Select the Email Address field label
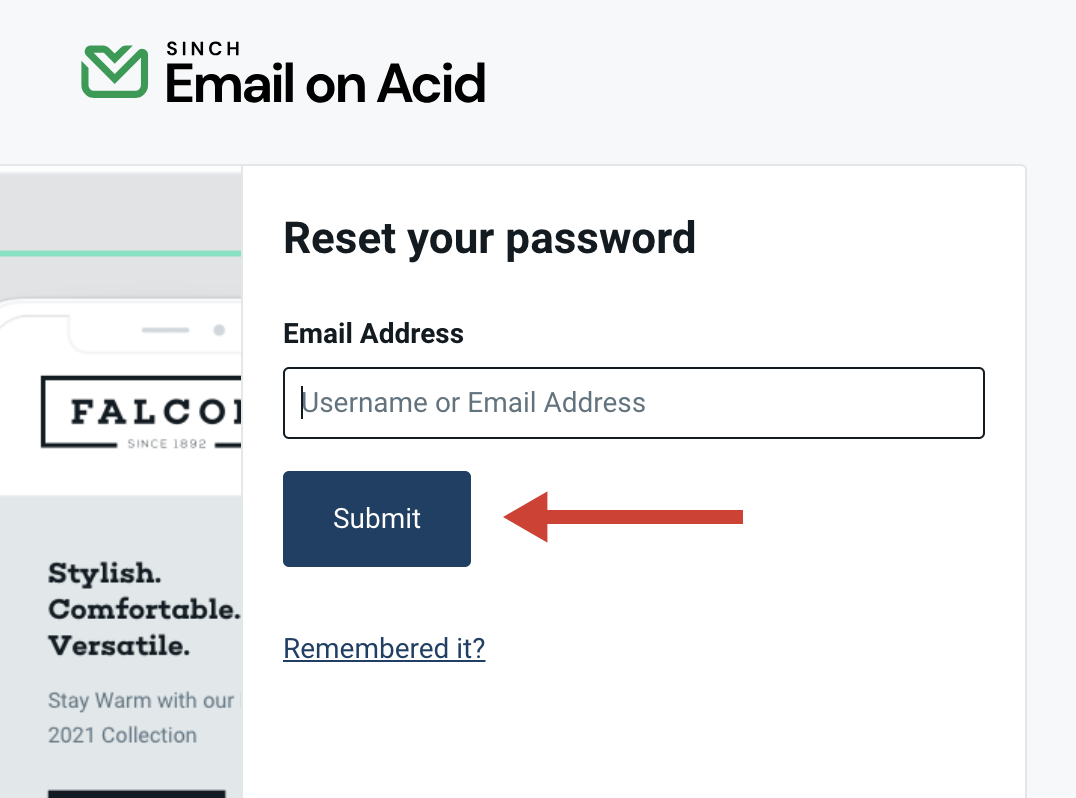Image resolution: width=1076 pixels, height=798 pixels. (x=373, y=333)
